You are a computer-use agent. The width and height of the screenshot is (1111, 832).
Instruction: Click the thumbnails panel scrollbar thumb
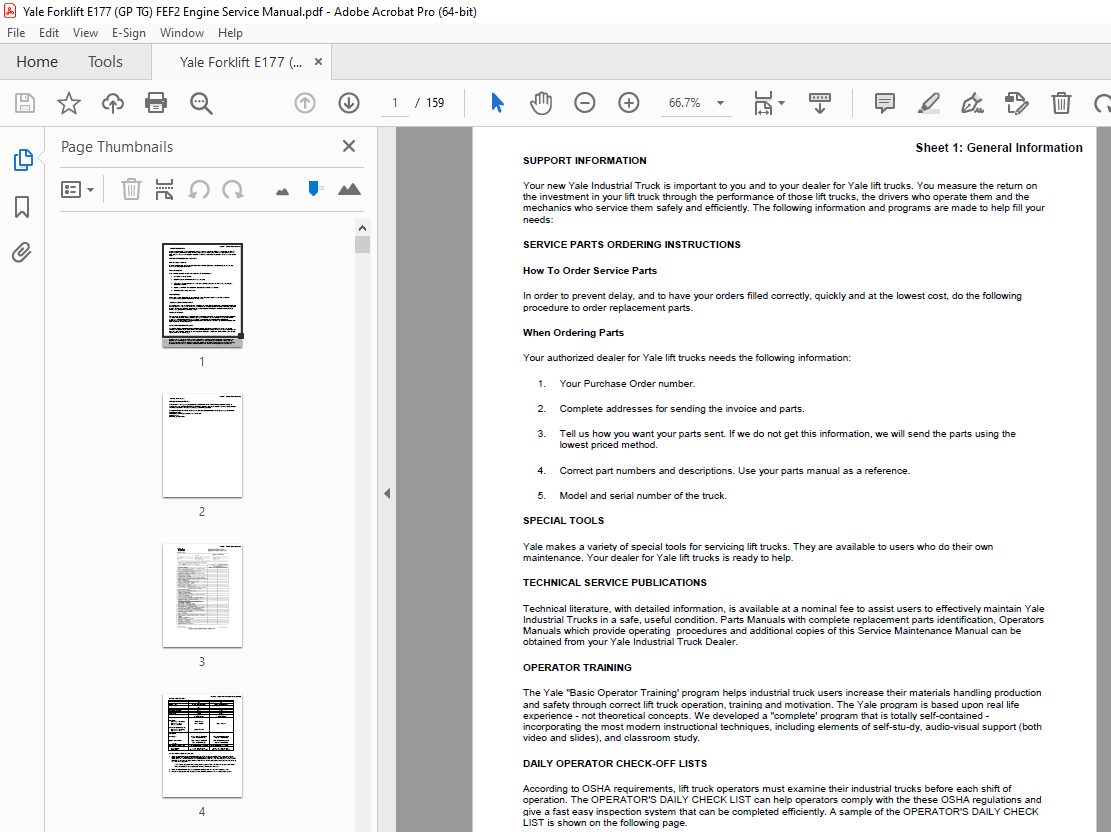click(362, 244)
